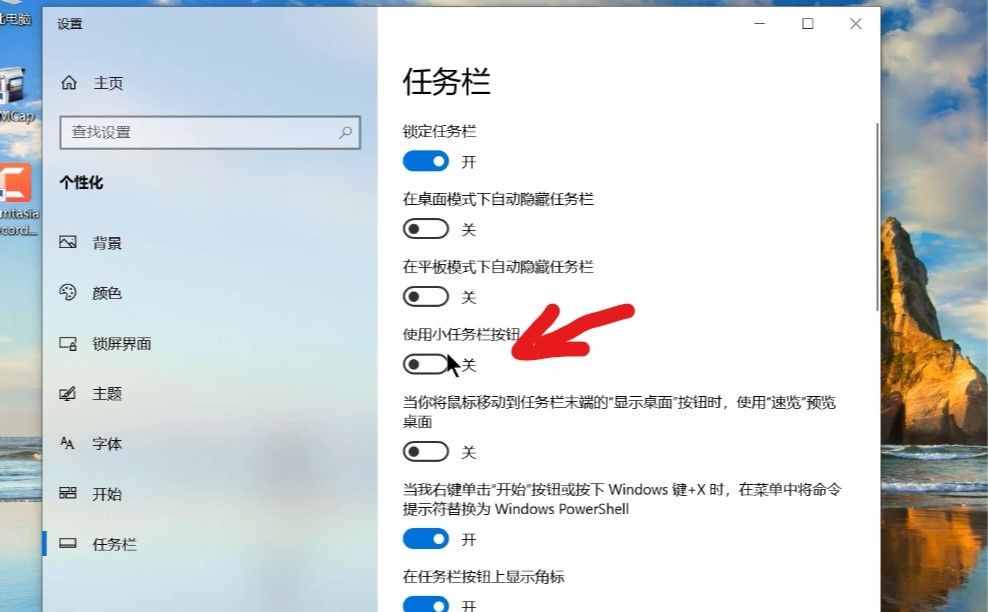Toggle 在任务栏按钮上显示角标 switch
The height and width of the screenshot is (612, 988).
pos(426,604)
